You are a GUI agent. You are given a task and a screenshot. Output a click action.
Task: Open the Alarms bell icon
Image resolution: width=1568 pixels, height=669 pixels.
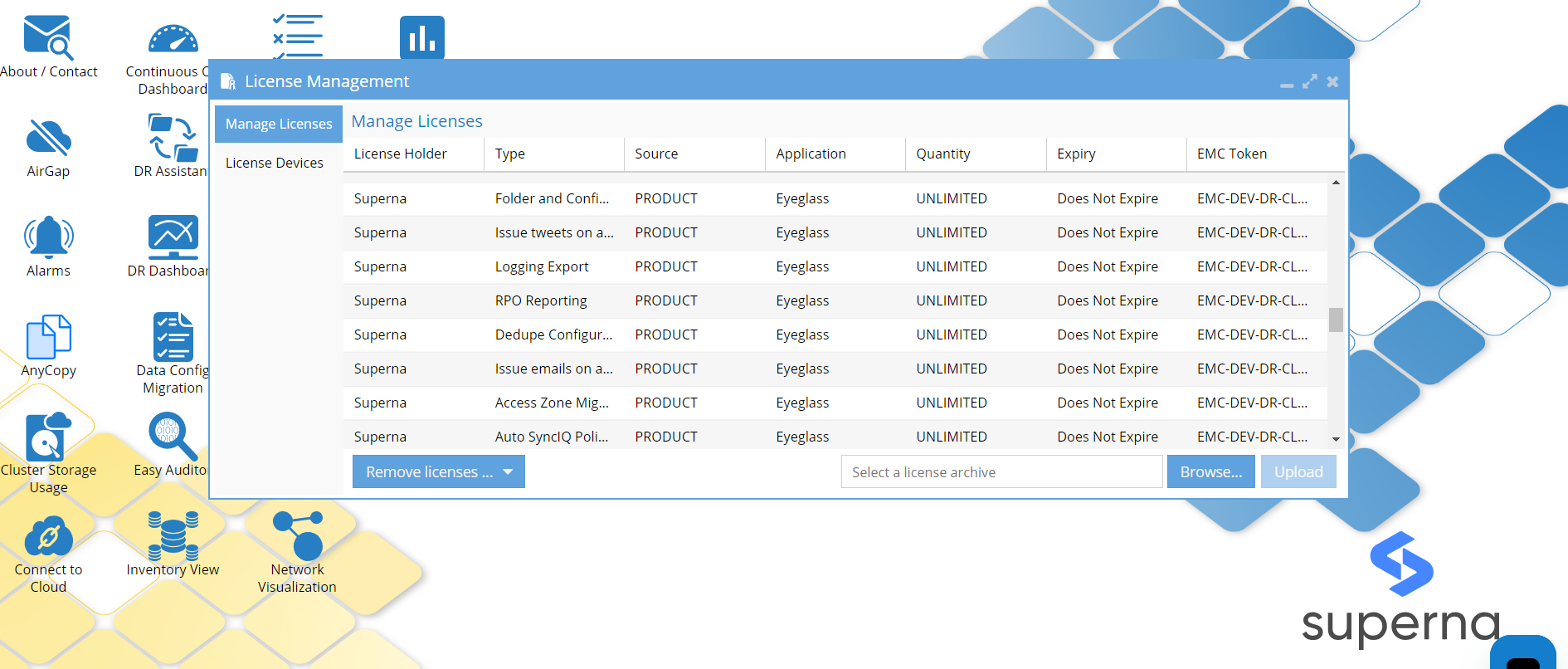[x=48, y=237]
